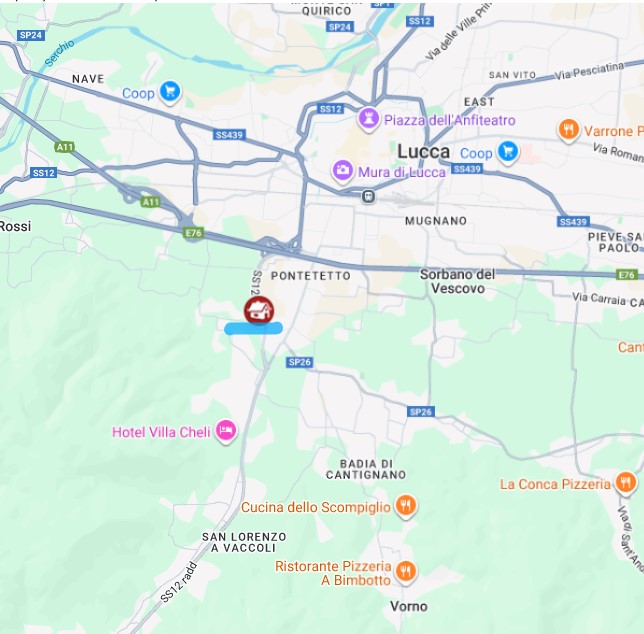Click the Lucca train station icon
The width and height of the screenshot is (644, 634).
click(368, 196)
